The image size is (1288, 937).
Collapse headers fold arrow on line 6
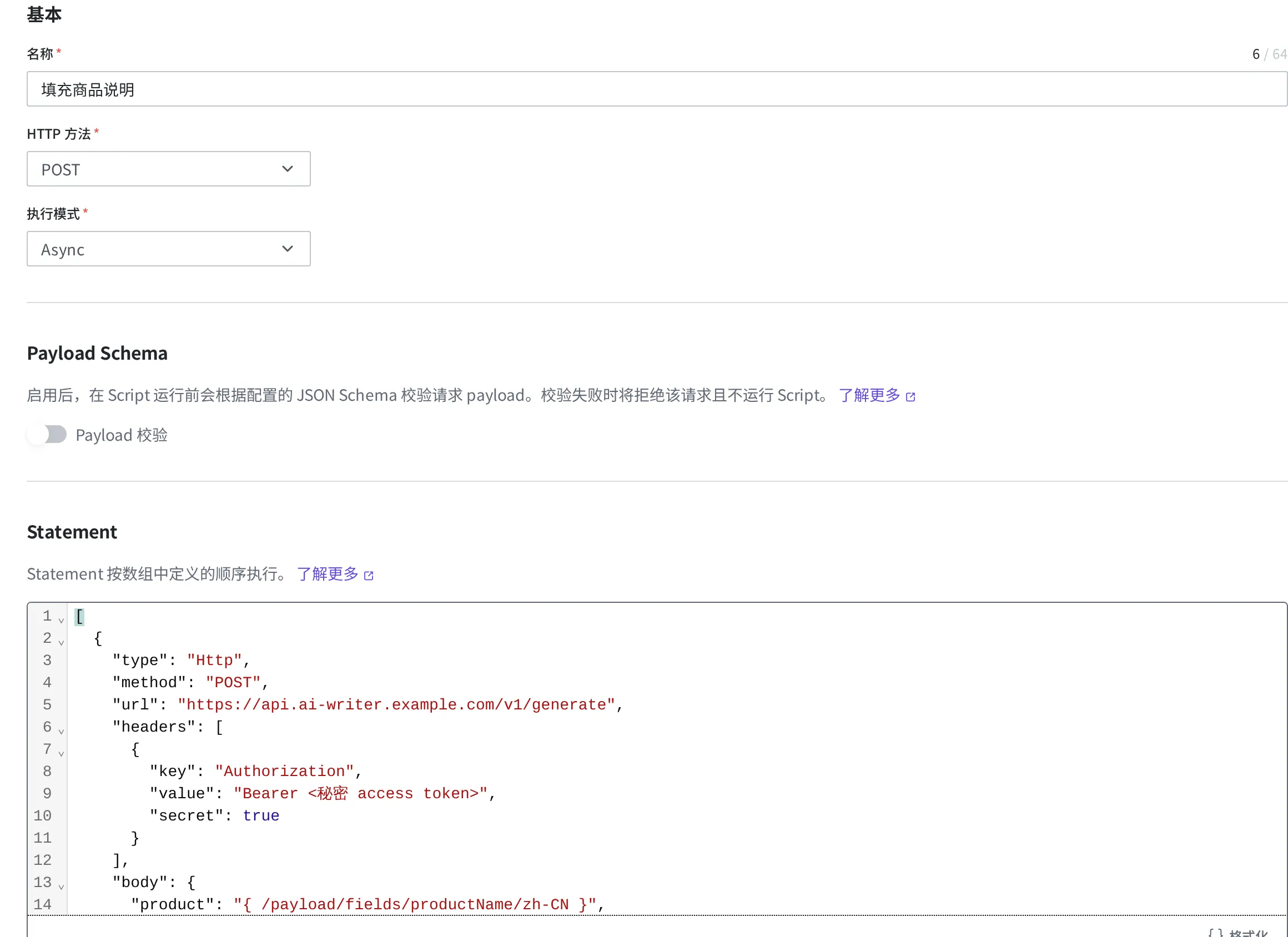click(61, 732)
